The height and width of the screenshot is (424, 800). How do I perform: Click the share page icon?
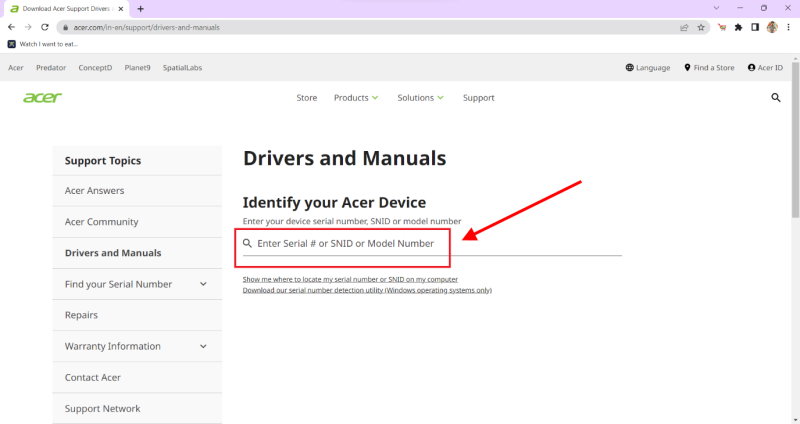684,28
